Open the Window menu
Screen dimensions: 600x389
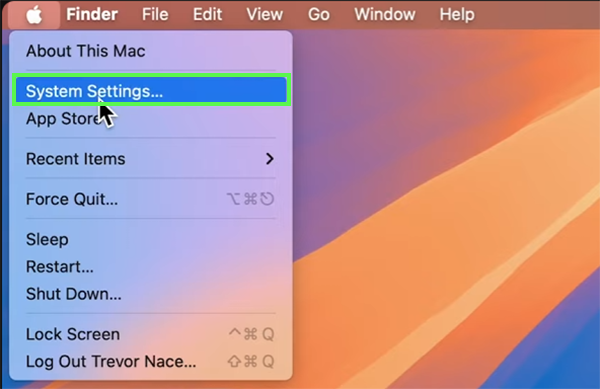point(385,15)
